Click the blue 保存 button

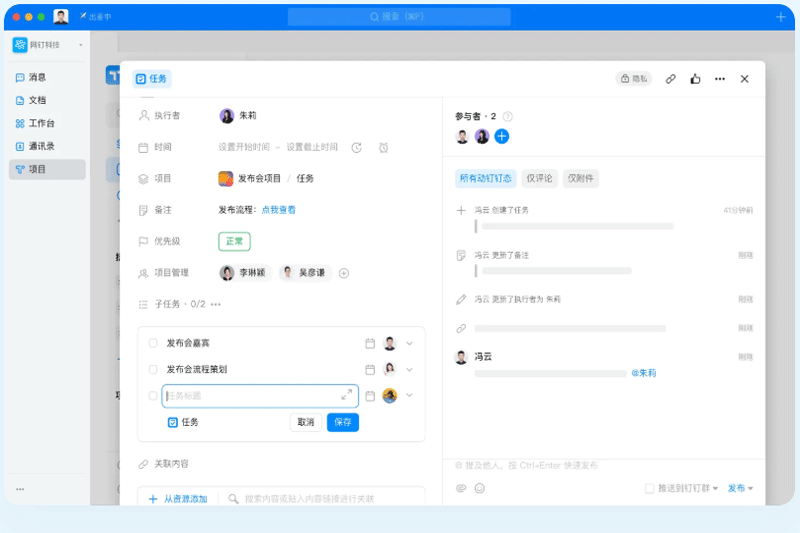point(342,422)
